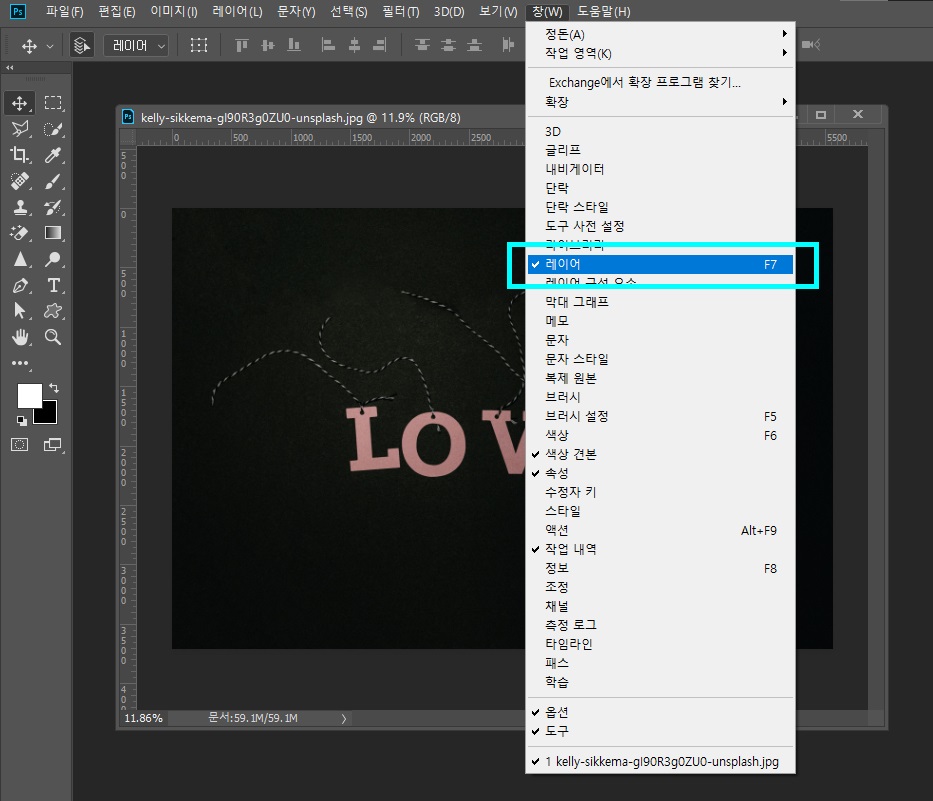This screenshot has width=933, height=801.
Task: Select the Eyedropper tool
Action: (x=53, y=155)
